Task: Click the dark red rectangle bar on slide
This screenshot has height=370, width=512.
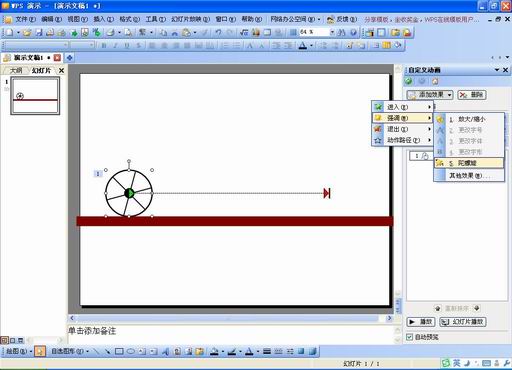Action: coord(235,221)
